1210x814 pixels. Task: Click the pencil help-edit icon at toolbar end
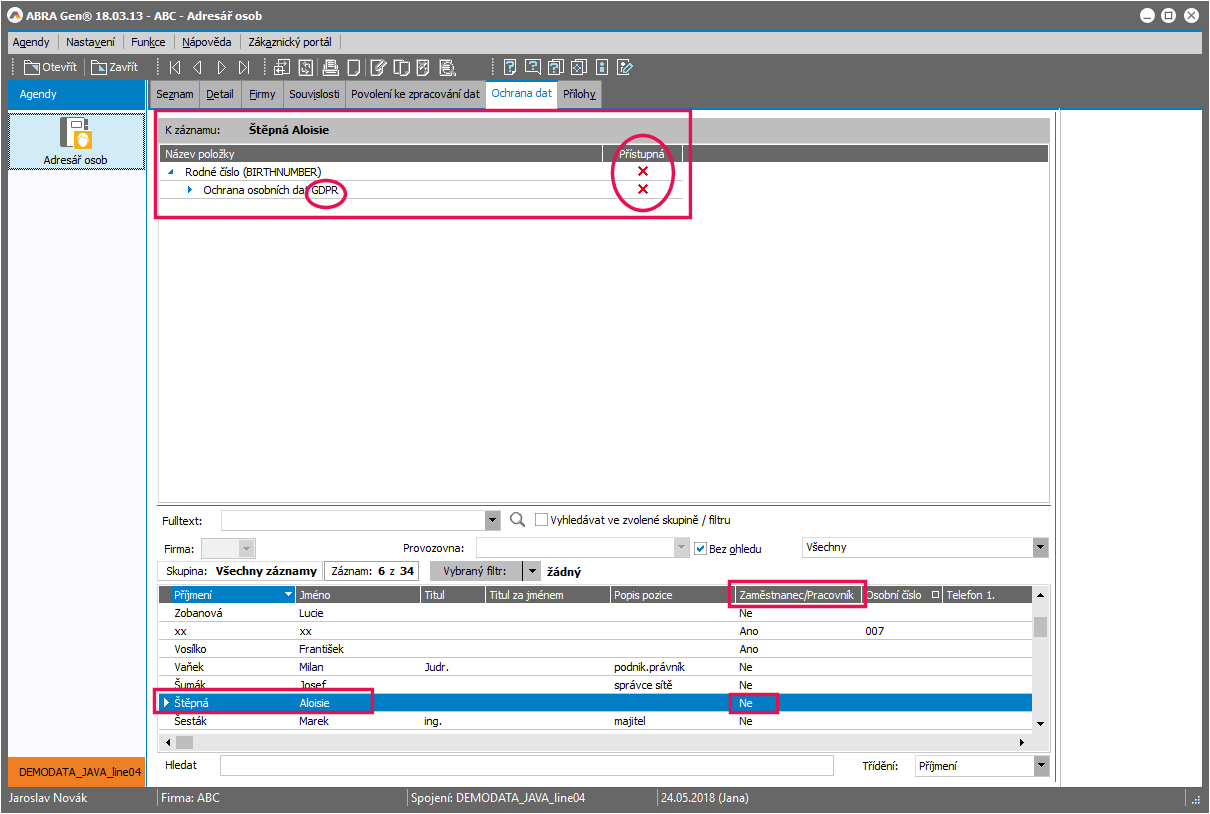(626, 68)
